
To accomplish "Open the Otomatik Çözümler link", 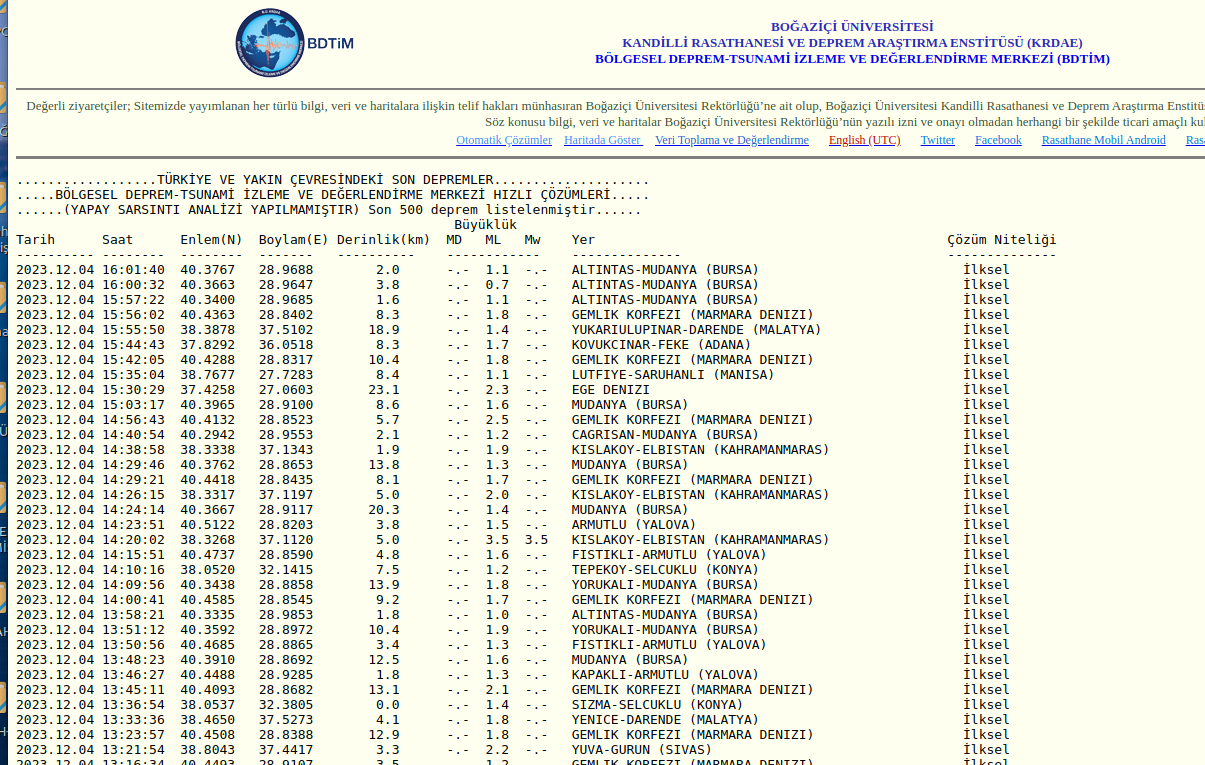I will (x=504, y=140).
